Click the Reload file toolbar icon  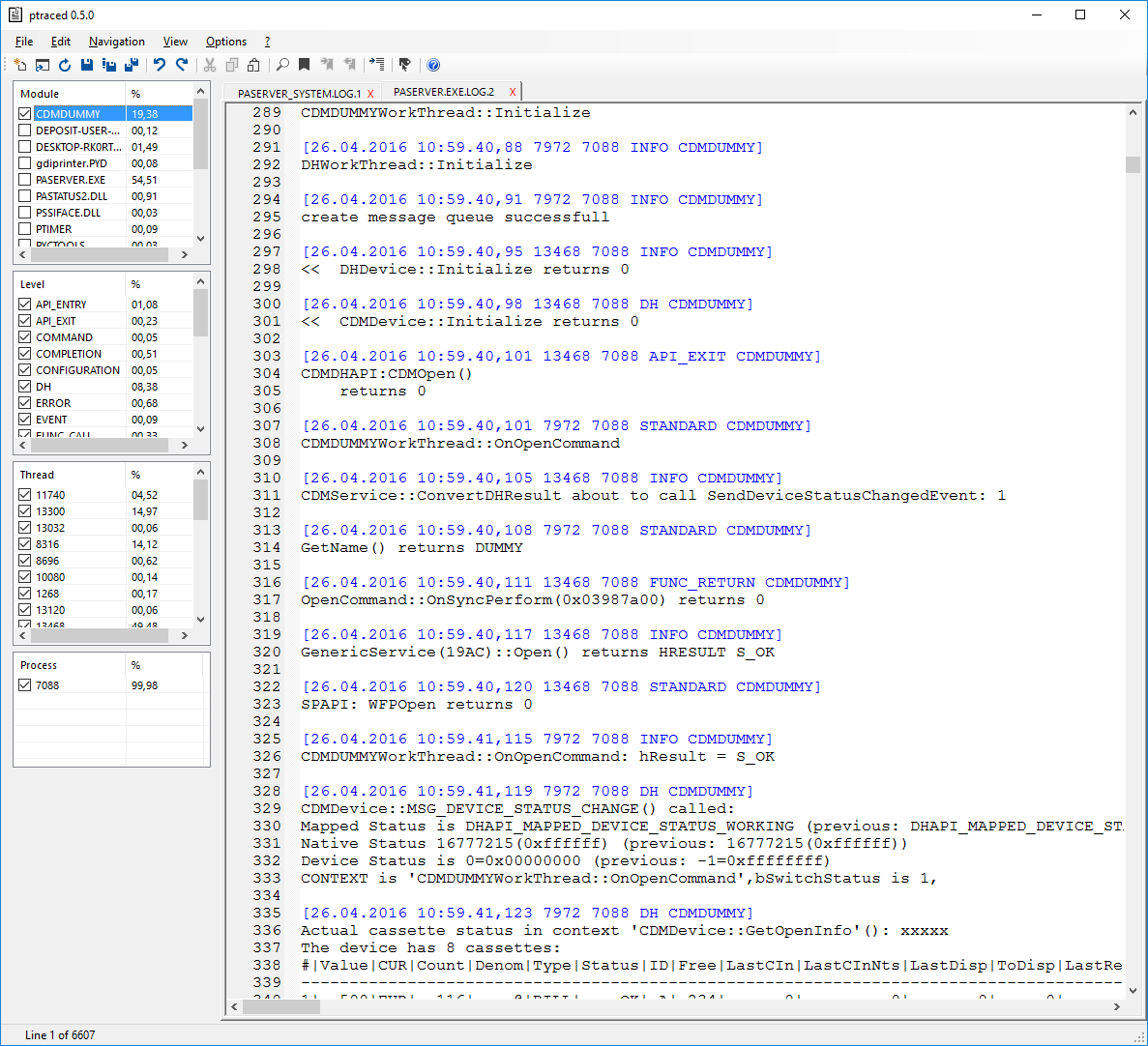[x=65, y=65]
